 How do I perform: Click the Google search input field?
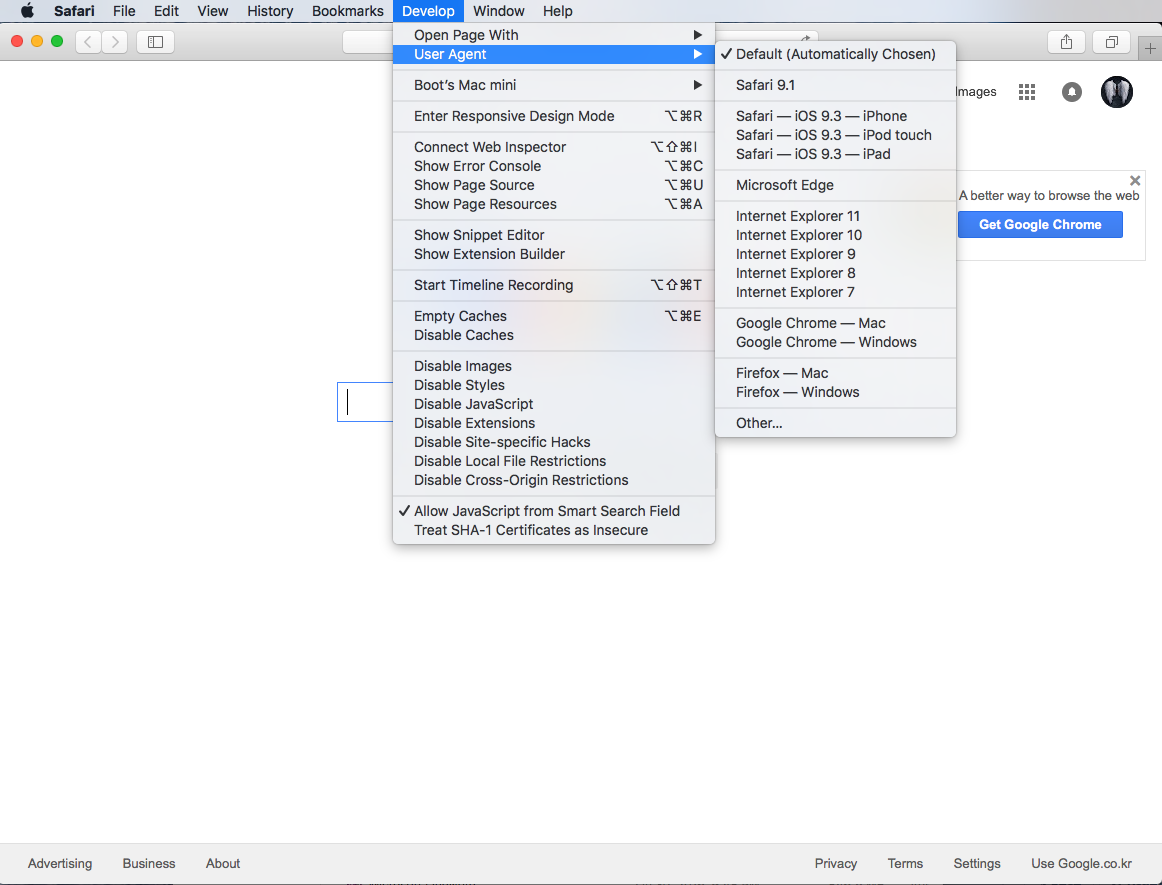(x=365, y=402)
